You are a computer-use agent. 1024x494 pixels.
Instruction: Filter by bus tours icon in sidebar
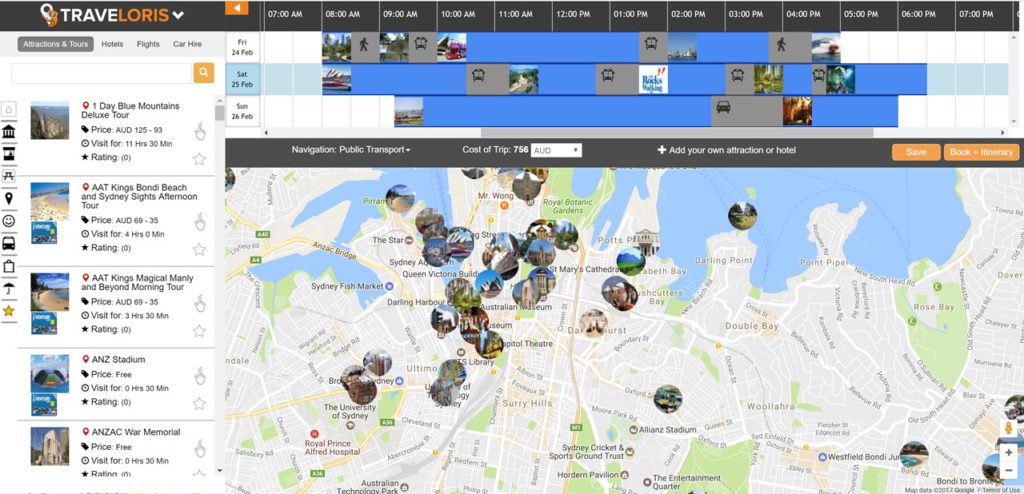click(8, 243)
